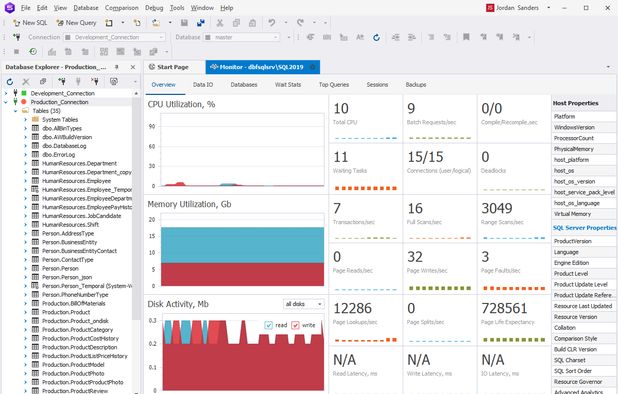The width and height of the screenshot is (618, 394).
Task: Click the Redo arrow icon
Action: click(x=300, y=23)
